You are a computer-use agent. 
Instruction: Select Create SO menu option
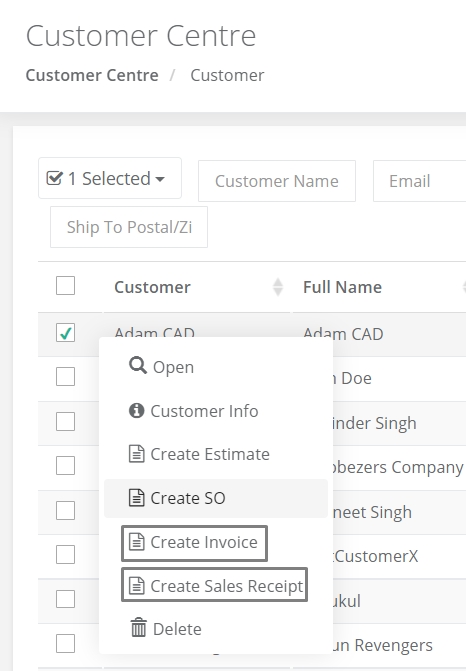[216, 498]
